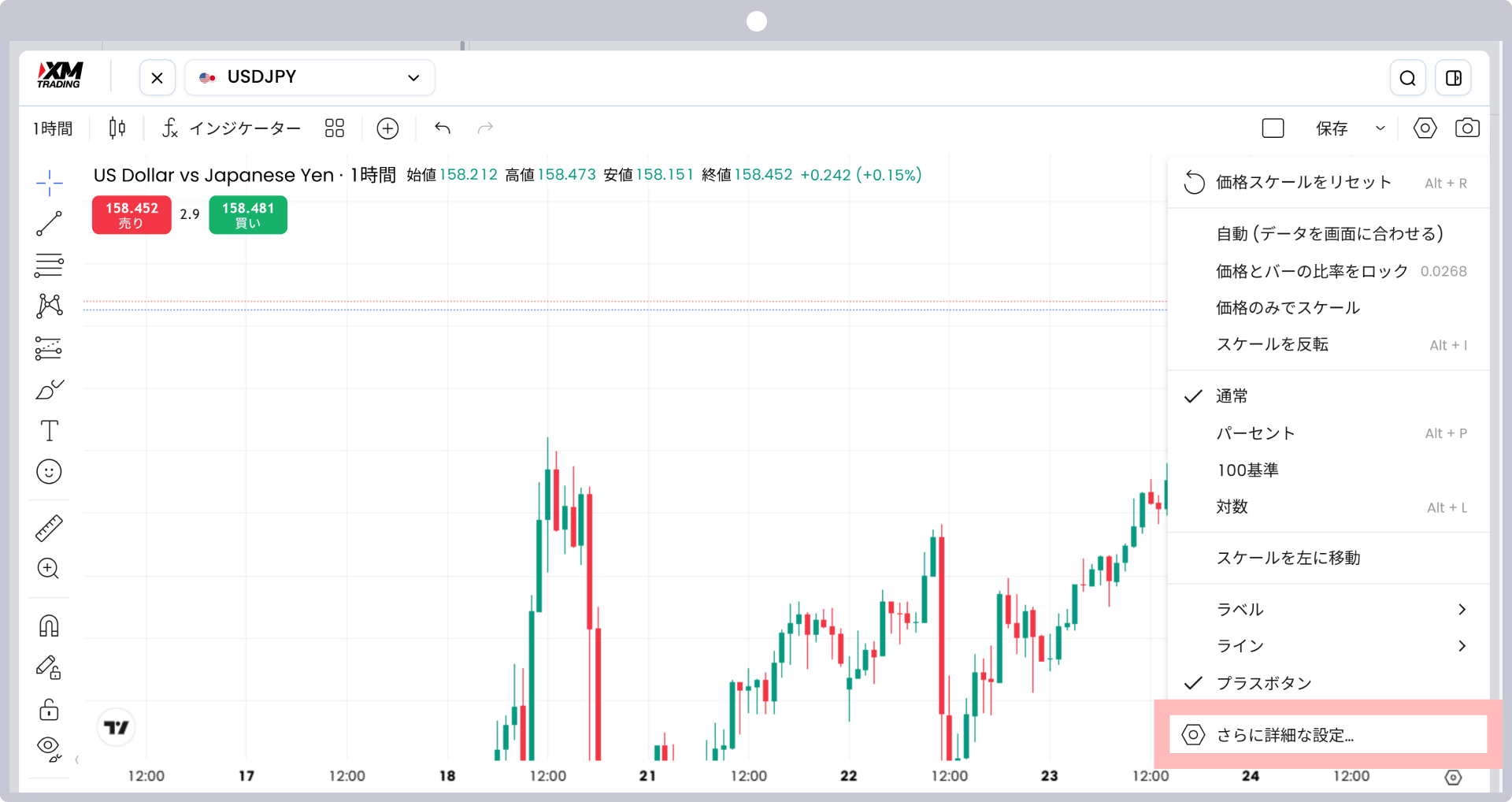Screen dimensions: 1512x802
Task: Open the search magnifier button
Action: pos(1408,77)
